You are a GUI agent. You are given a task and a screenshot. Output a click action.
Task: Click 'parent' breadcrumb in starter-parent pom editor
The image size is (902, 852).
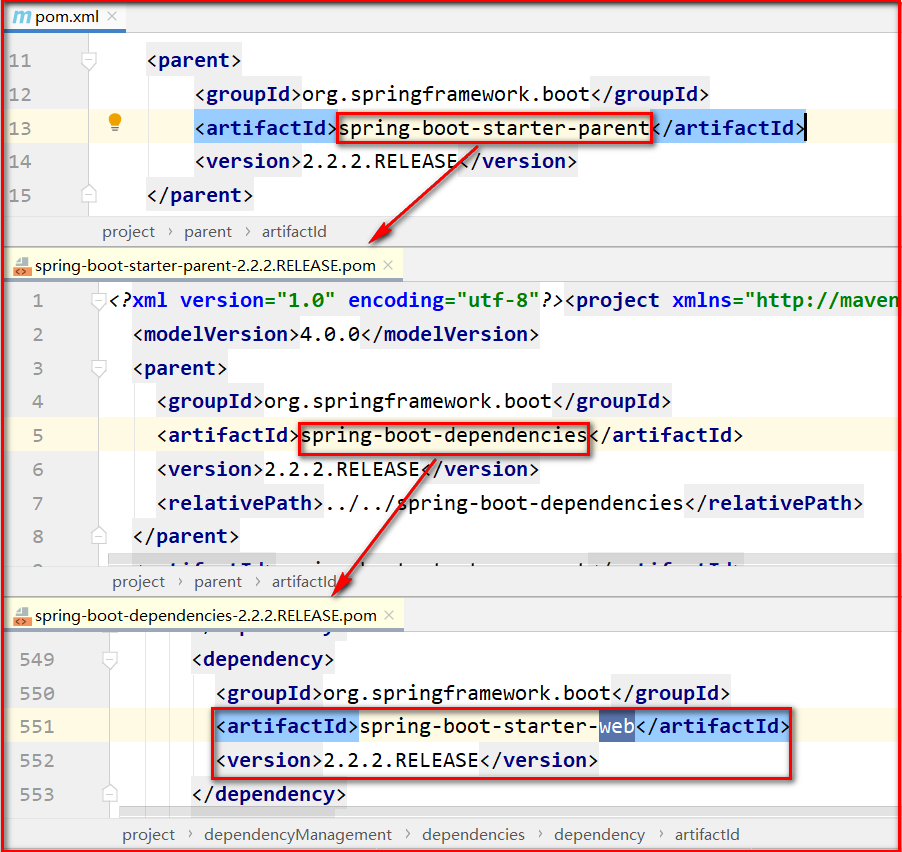point(218,582)
